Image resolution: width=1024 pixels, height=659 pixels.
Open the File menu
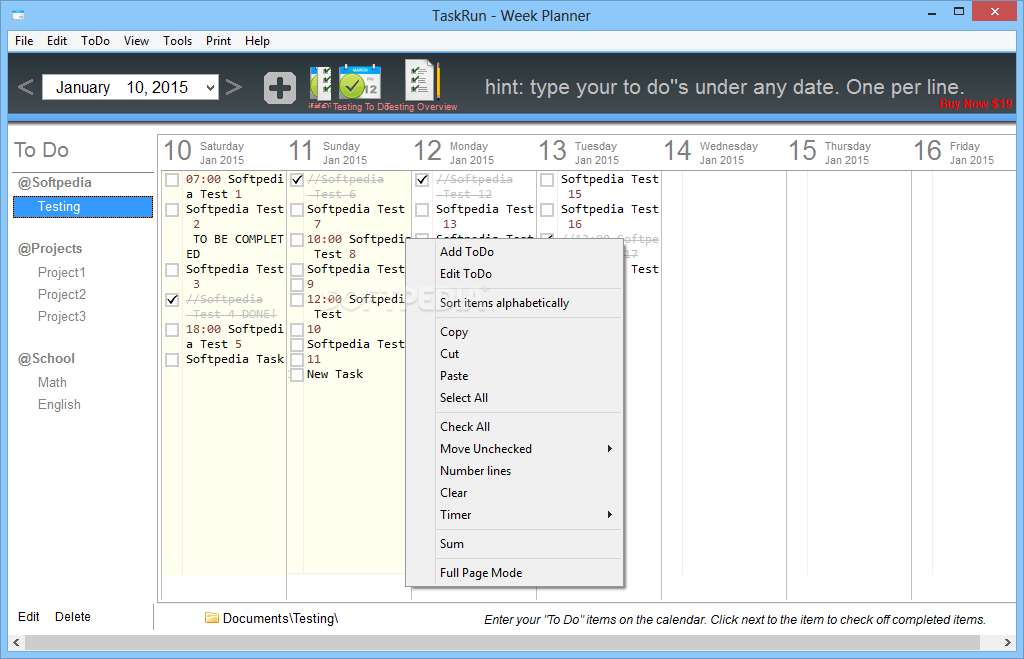tap(24, 40)
